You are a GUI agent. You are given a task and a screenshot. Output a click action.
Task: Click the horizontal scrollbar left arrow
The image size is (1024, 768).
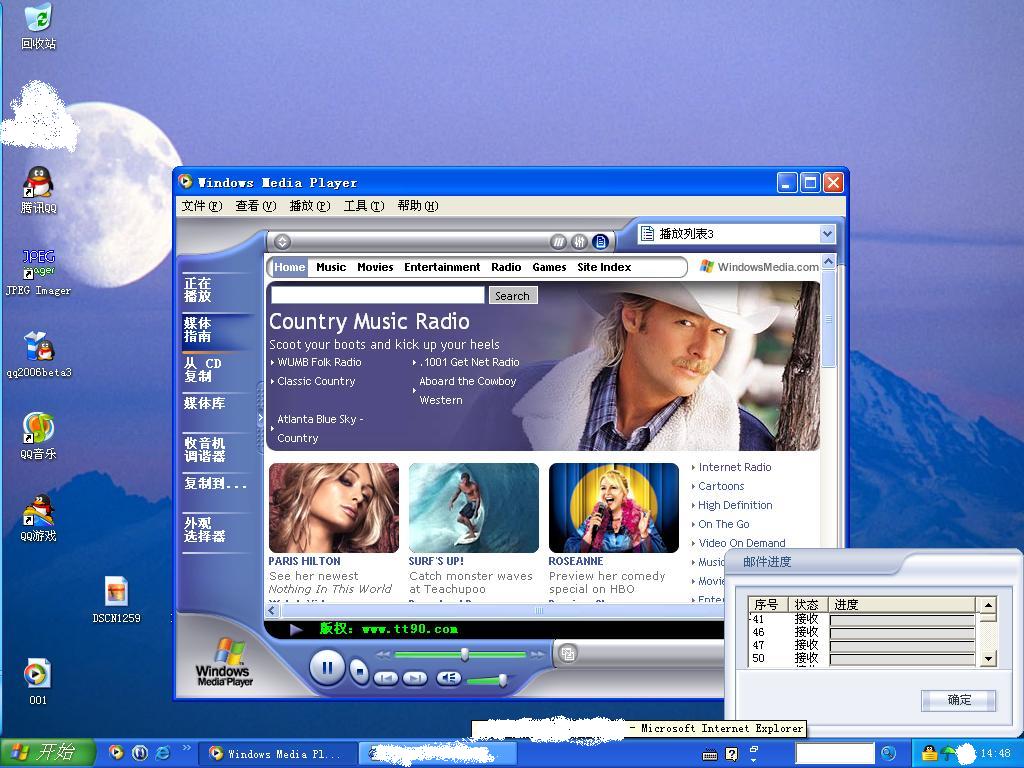(x=272, y=611)
